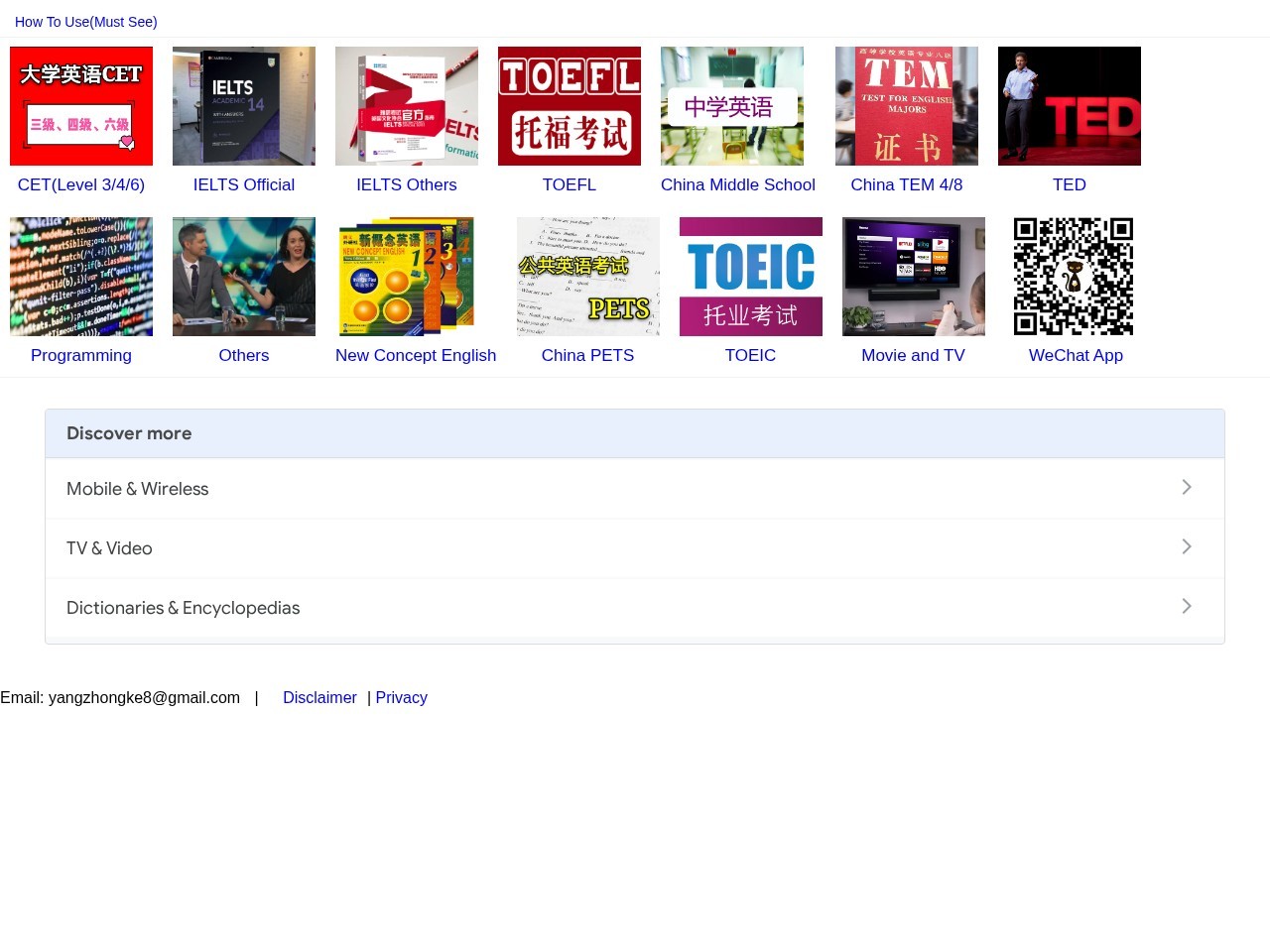This screenshot has height=952, width=1270.
Task: Open the Privacy link
Action: click(x=402, y=697)
